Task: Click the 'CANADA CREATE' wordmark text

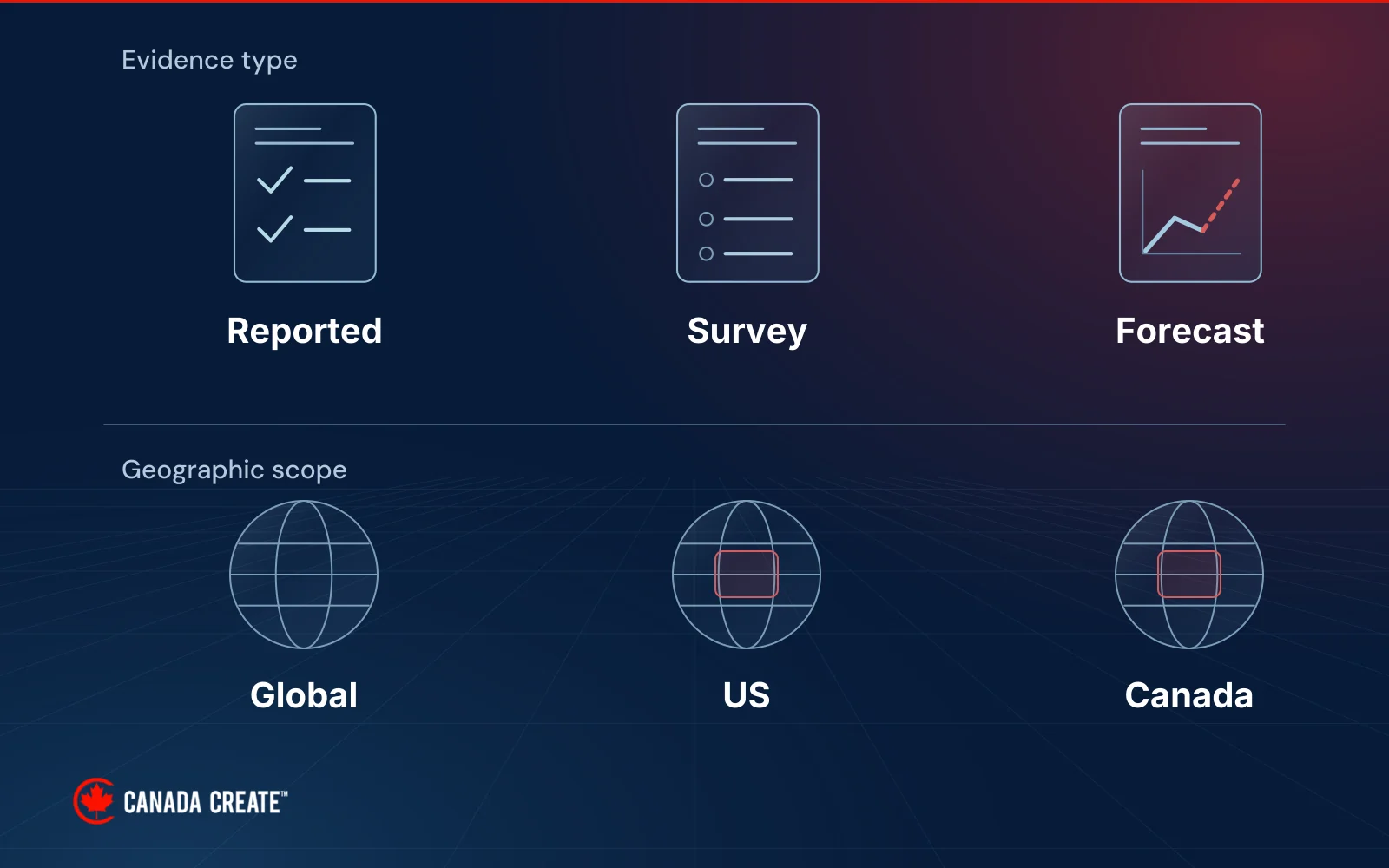Action: [205, 802]
